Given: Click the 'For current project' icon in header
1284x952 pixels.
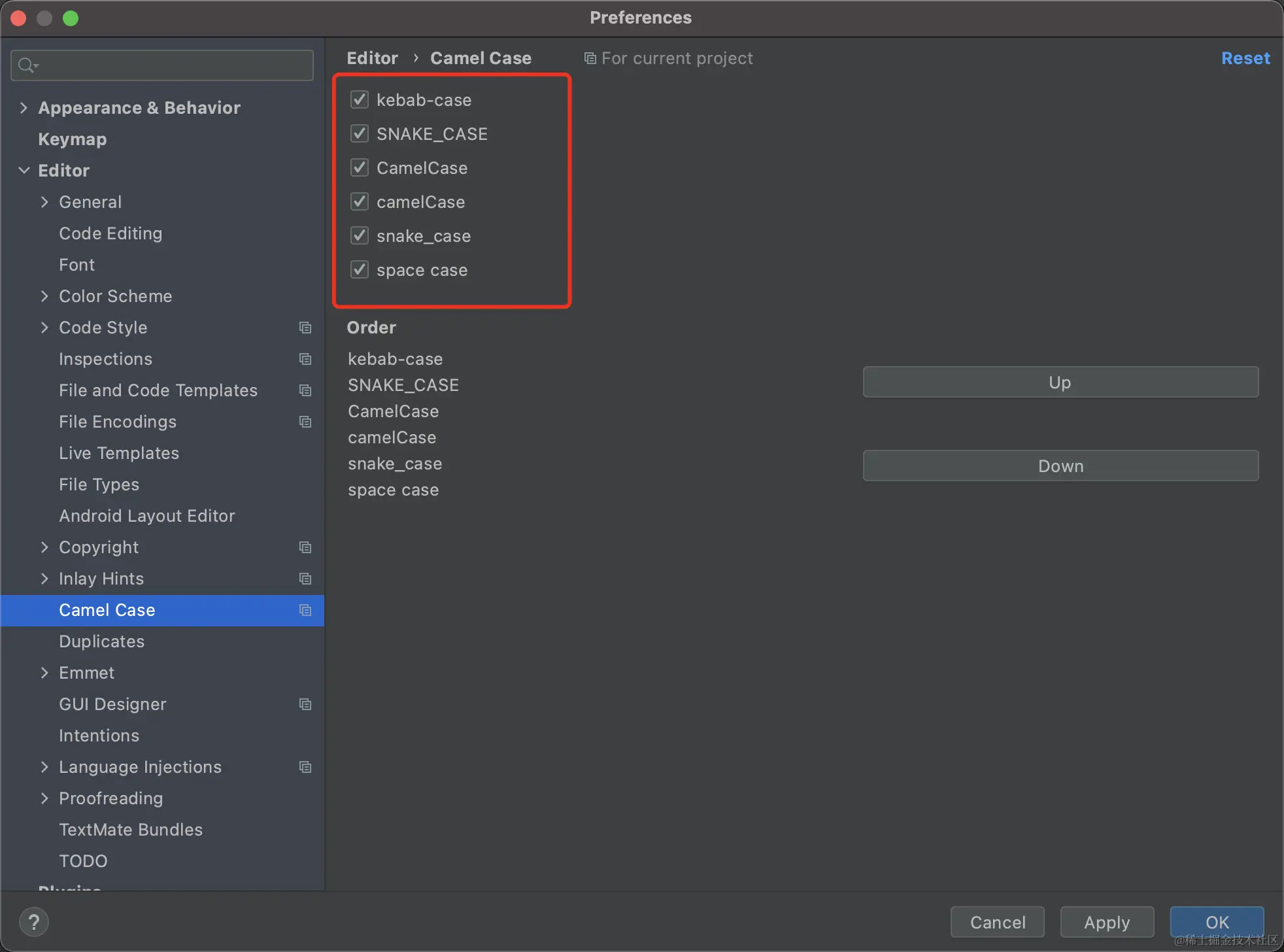Looking at the screenshot, I should [x=589, y=58].
